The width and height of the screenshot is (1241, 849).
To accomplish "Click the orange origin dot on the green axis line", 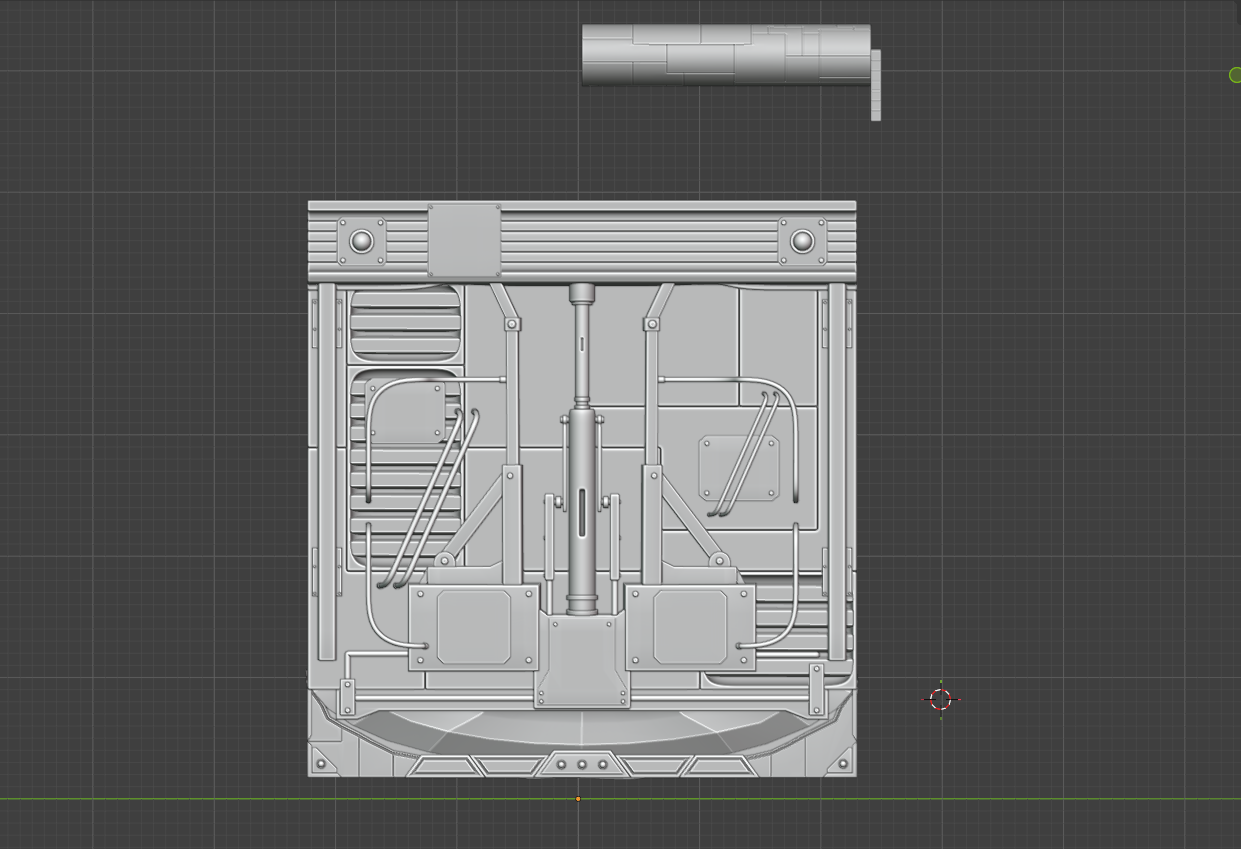I will [x=578, y=799].
